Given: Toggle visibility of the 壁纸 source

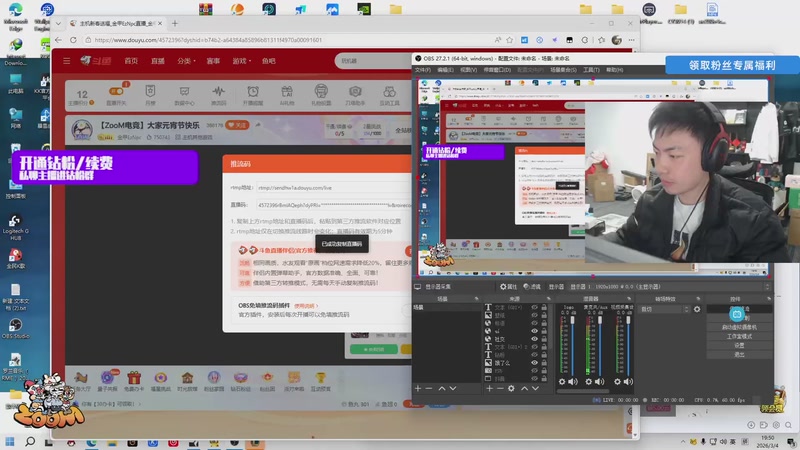Looking at the screenshot, I should 534,315.
